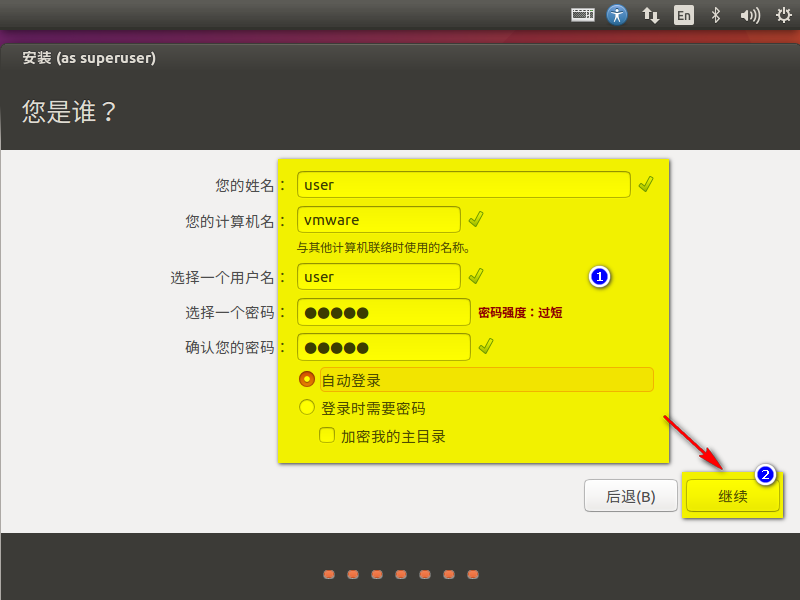Click the 后退(B) button
This screenshot has height=600, width=800.
tap(631, 495)
